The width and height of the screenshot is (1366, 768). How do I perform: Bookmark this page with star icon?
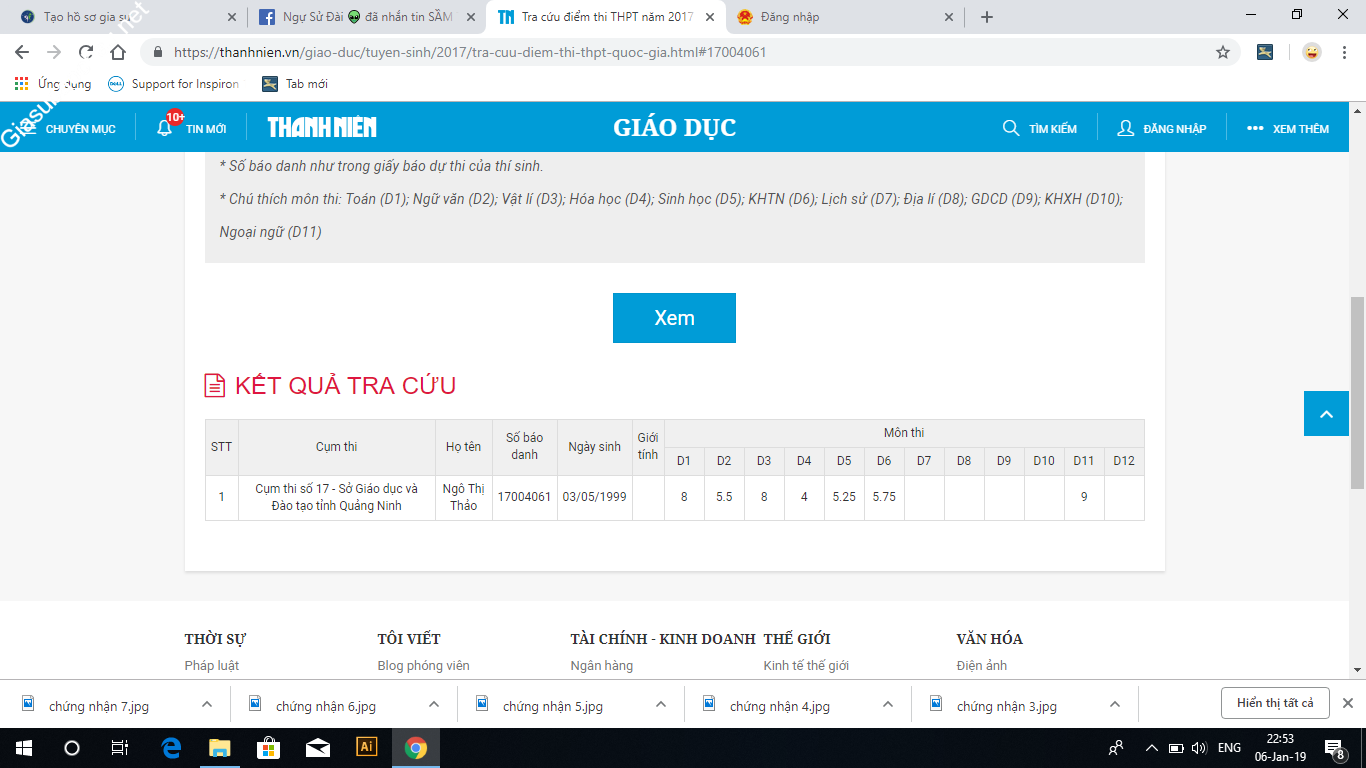[1222, 52]
